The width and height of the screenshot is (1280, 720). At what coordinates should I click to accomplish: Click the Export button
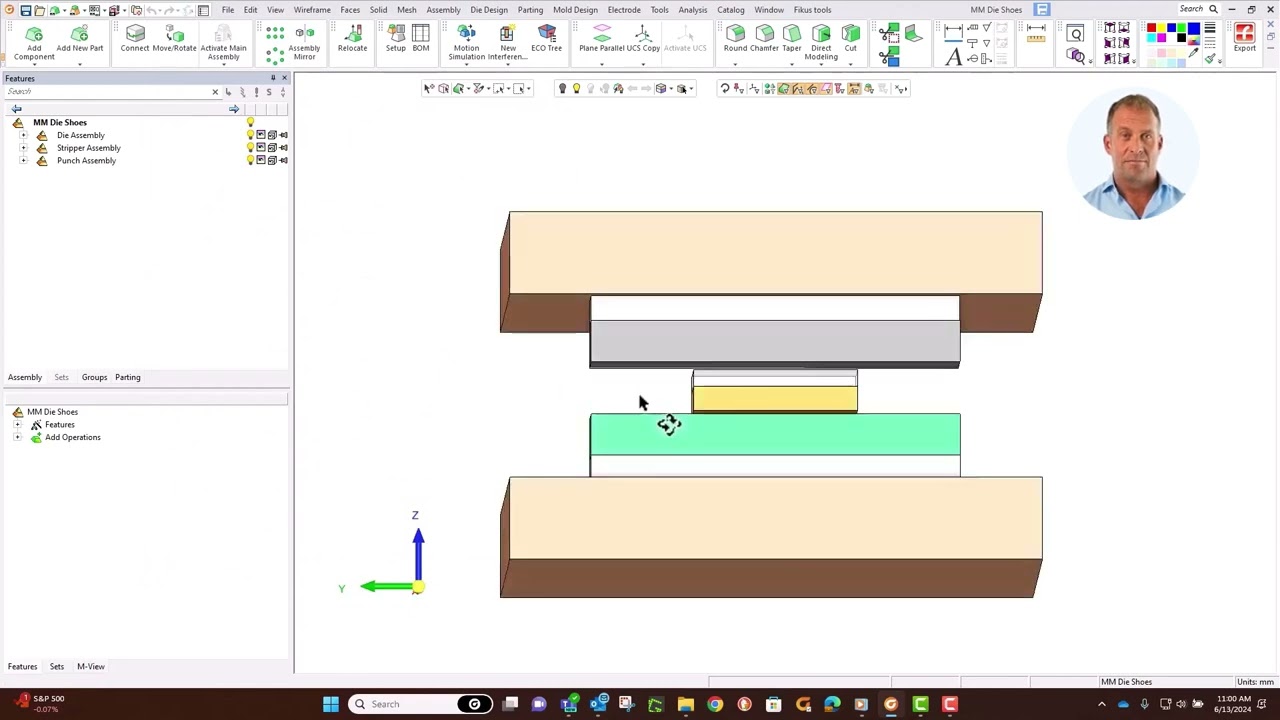click(x=1245, y=38)
